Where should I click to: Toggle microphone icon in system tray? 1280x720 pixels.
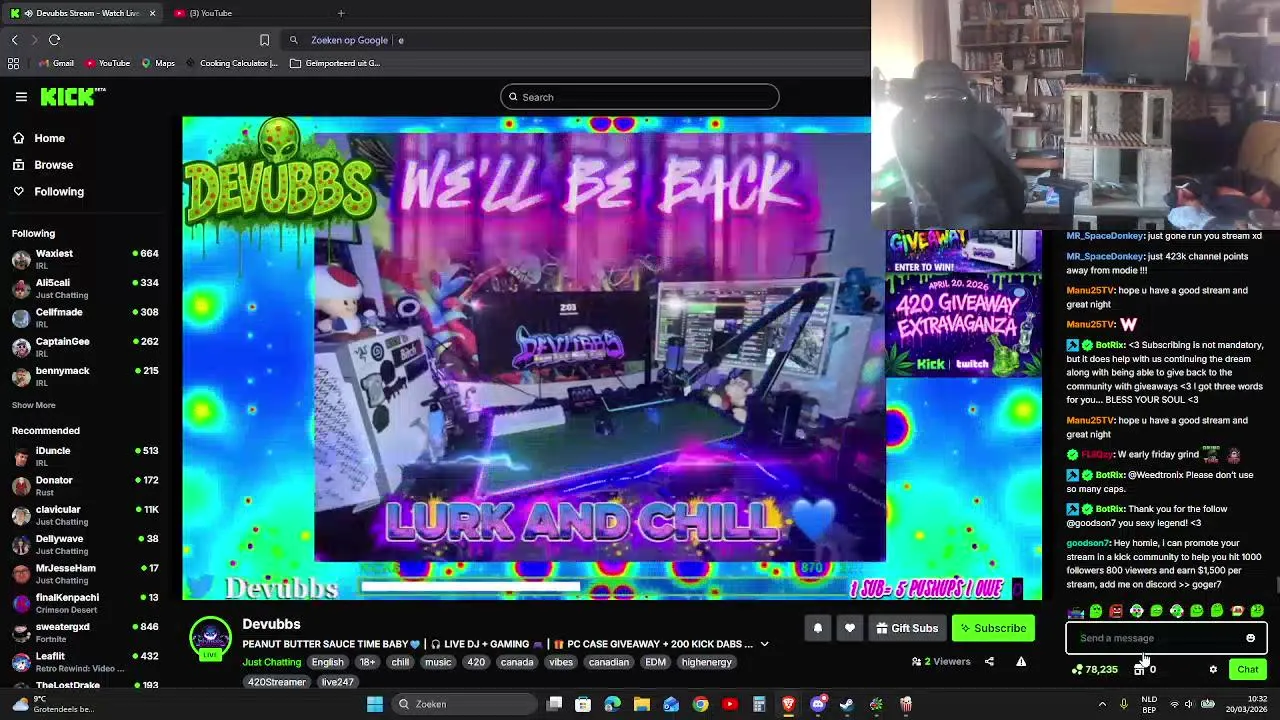[1123, 704]
